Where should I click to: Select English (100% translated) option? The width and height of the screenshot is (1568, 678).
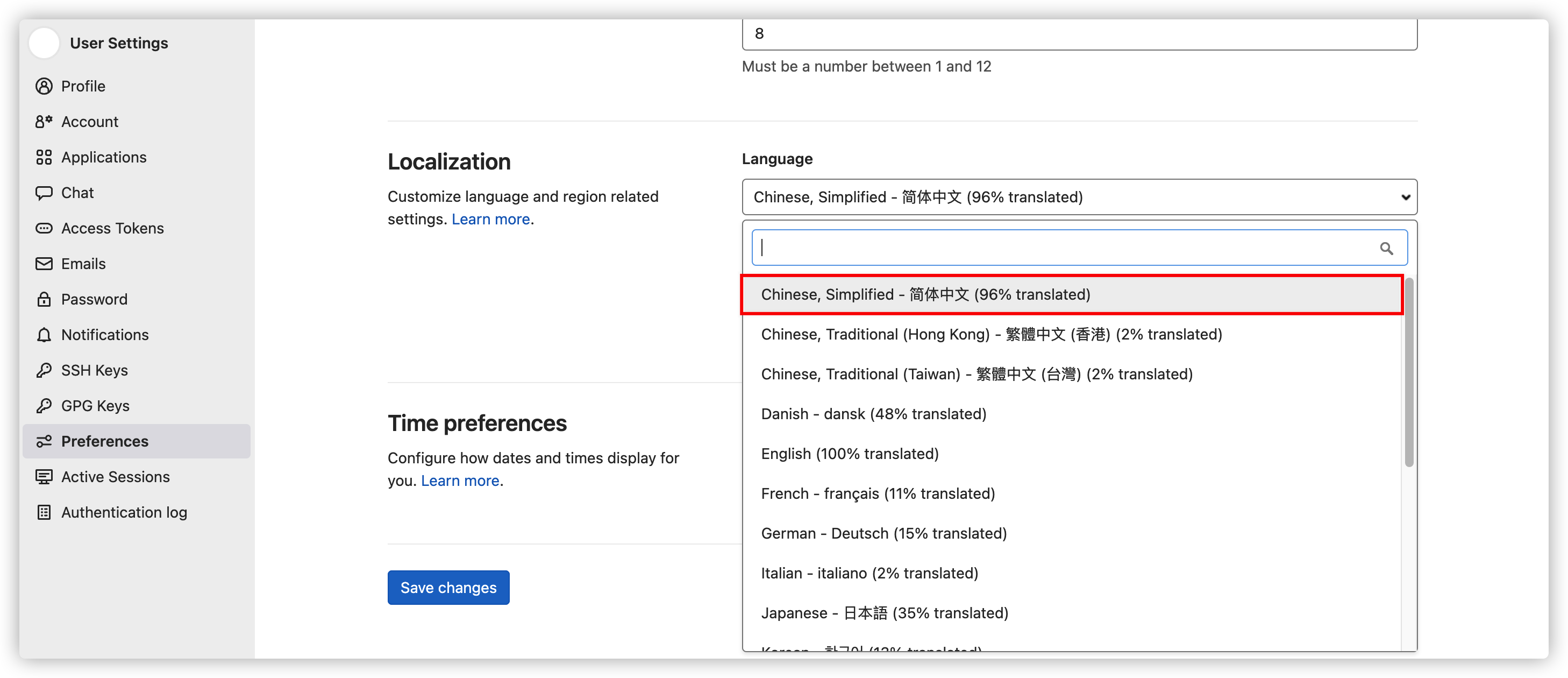pyautogui.click(x=849, y=454)
